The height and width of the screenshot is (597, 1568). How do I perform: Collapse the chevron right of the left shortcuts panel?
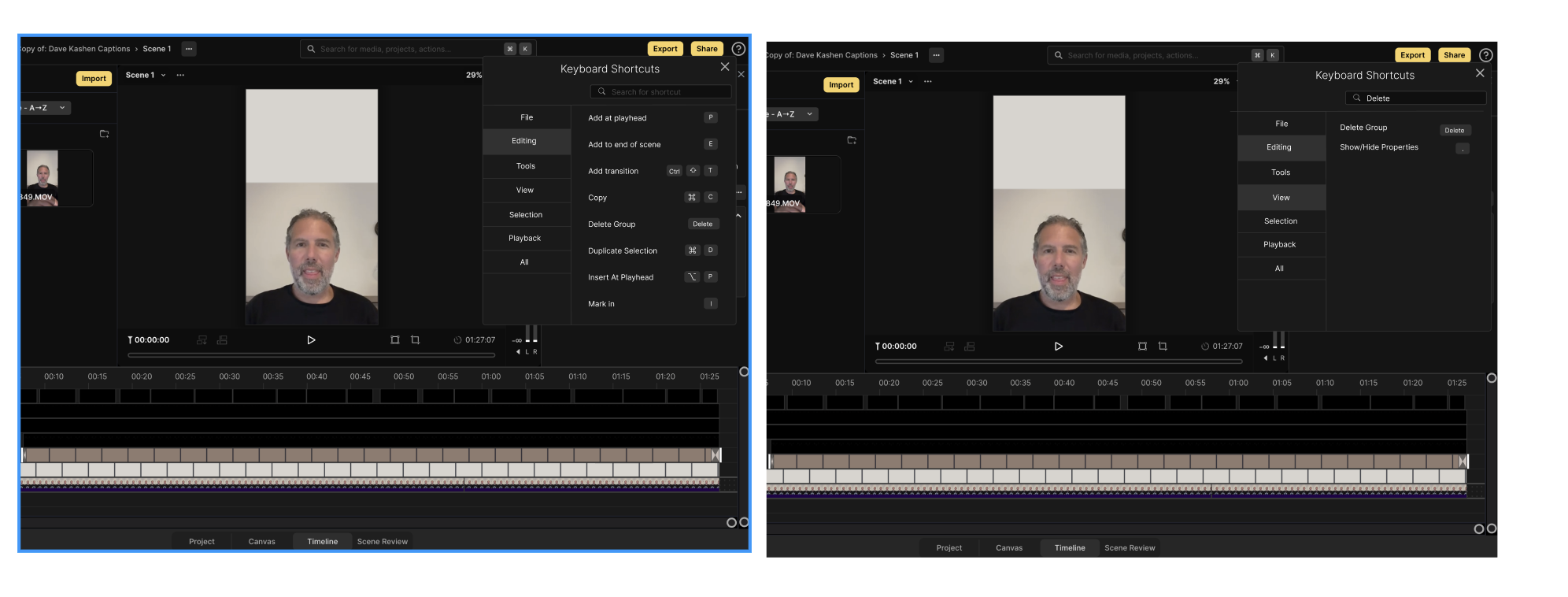coord(738,215)
